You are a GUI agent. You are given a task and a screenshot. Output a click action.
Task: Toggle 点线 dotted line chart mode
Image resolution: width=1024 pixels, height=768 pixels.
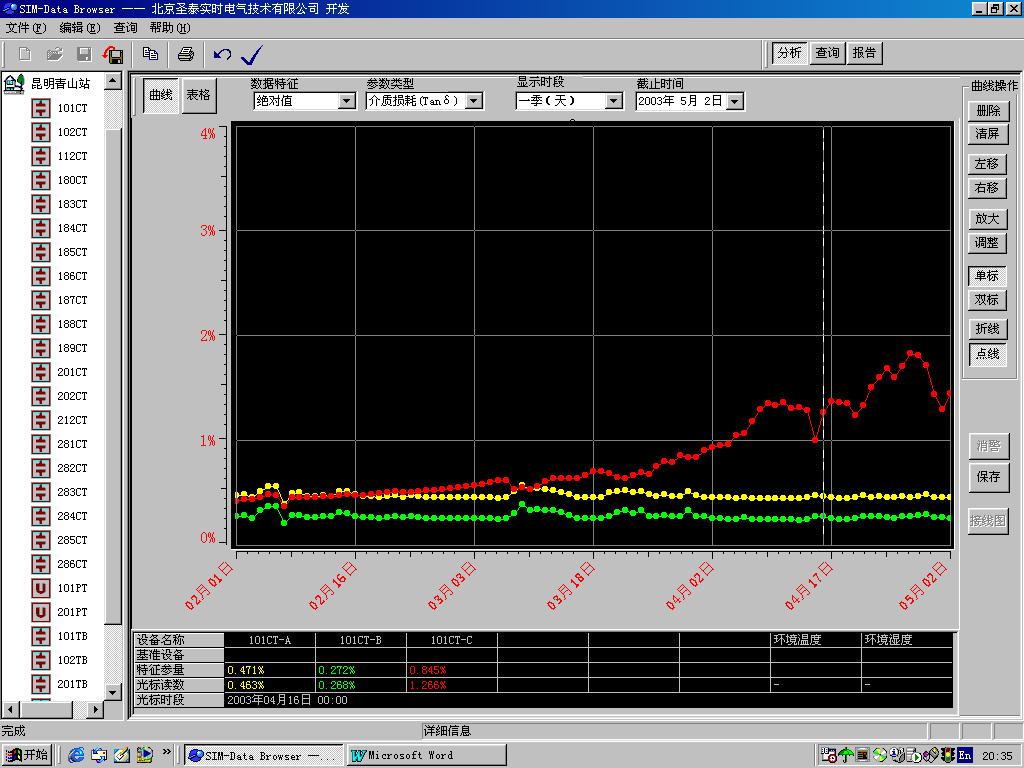tap(987, 353)
